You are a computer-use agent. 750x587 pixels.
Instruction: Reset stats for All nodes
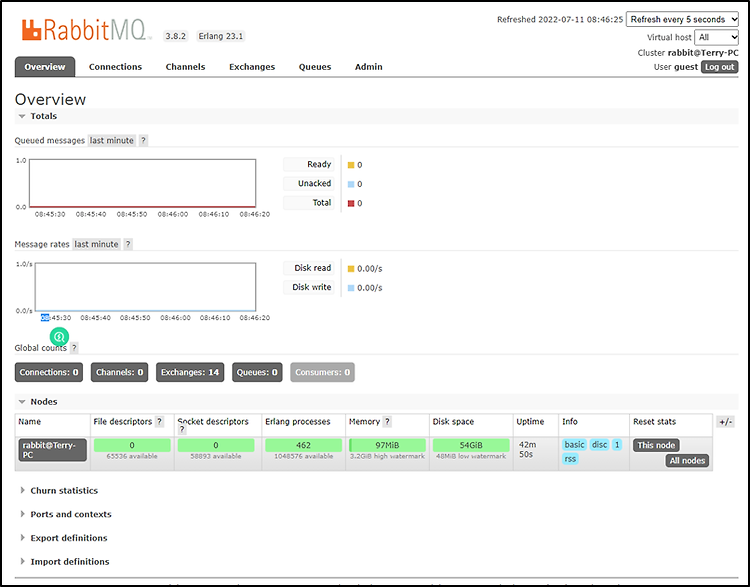pos(687,460)
